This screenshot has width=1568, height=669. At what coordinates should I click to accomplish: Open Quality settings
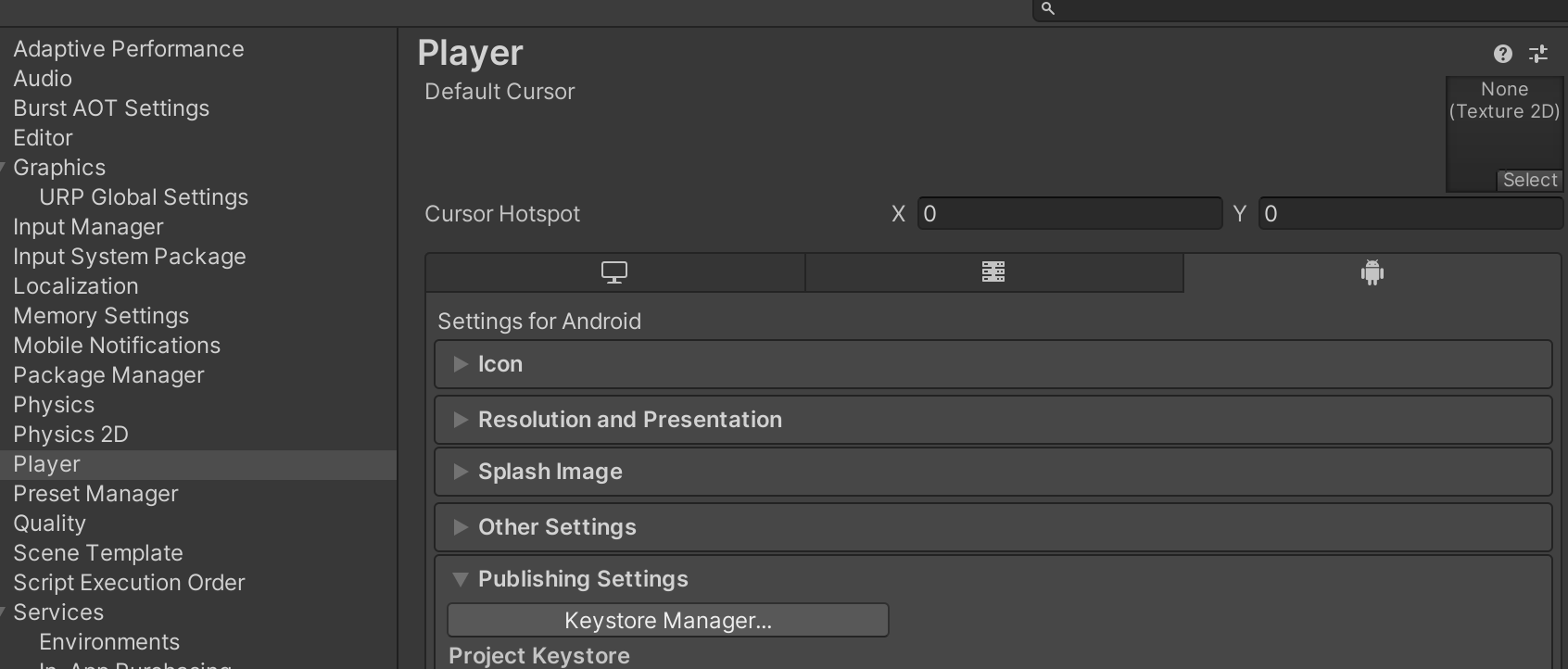(49, 524)
